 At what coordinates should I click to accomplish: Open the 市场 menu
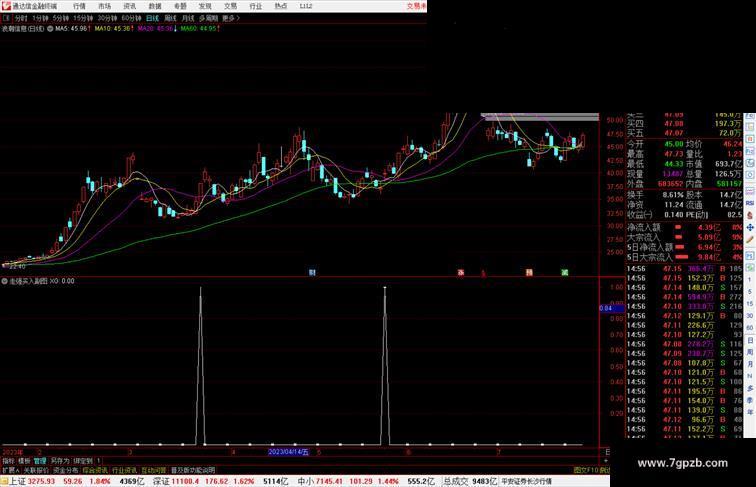104,6
